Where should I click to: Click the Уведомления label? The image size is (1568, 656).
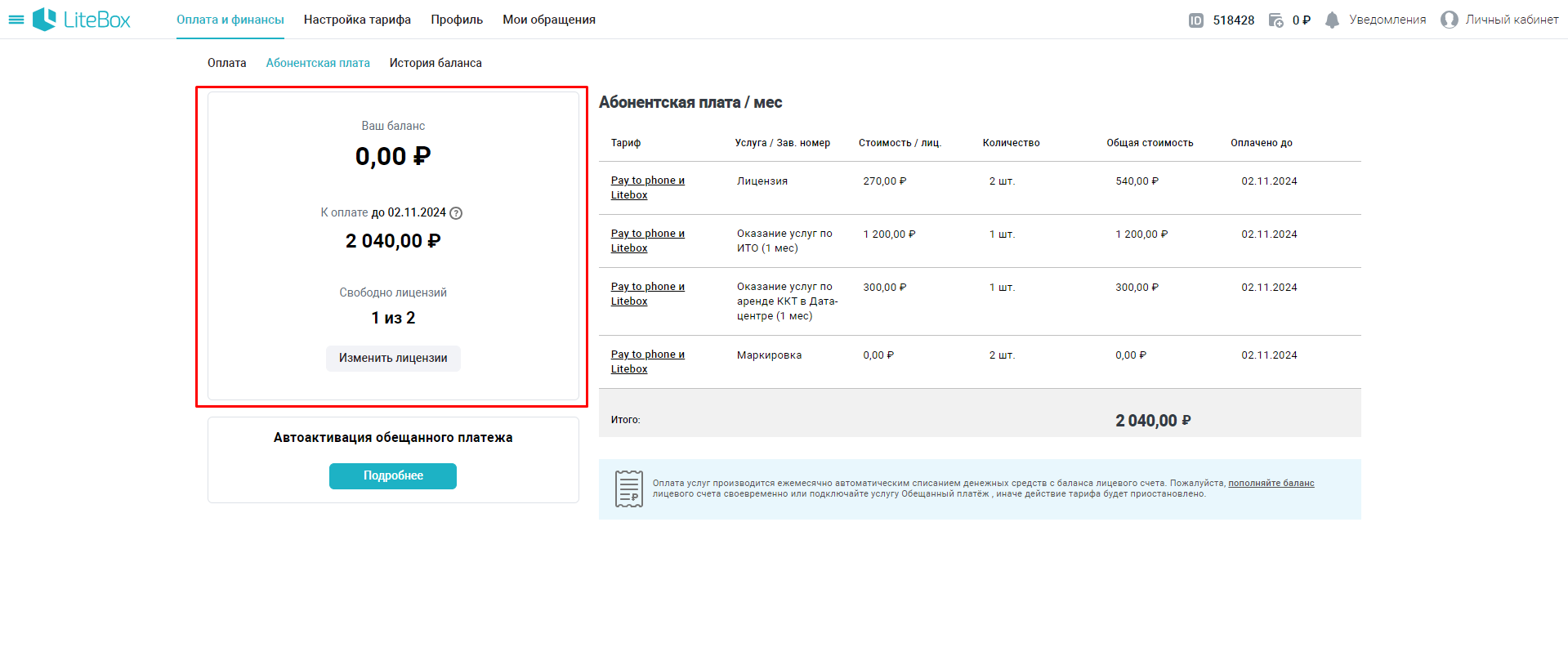click(1387, 20)
